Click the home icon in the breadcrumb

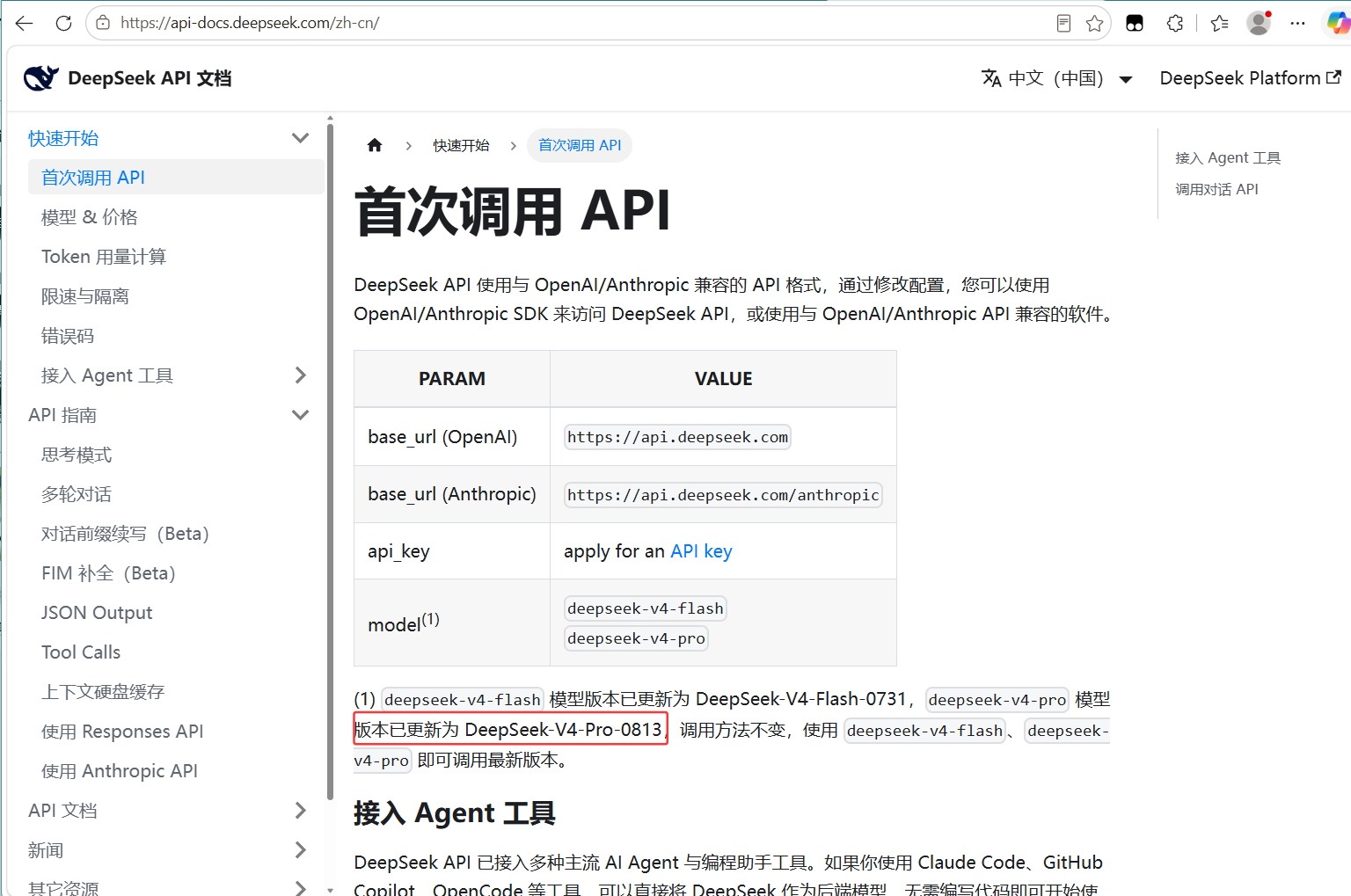click(375, 145)
